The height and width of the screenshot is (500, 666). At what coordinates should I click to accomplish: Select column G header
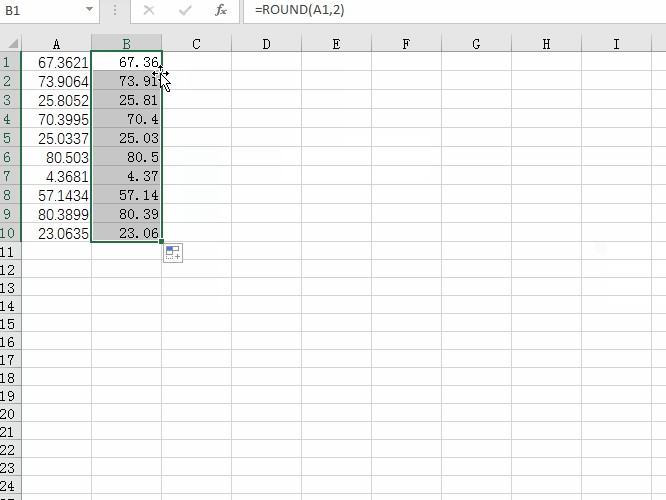tap(477, 44)
